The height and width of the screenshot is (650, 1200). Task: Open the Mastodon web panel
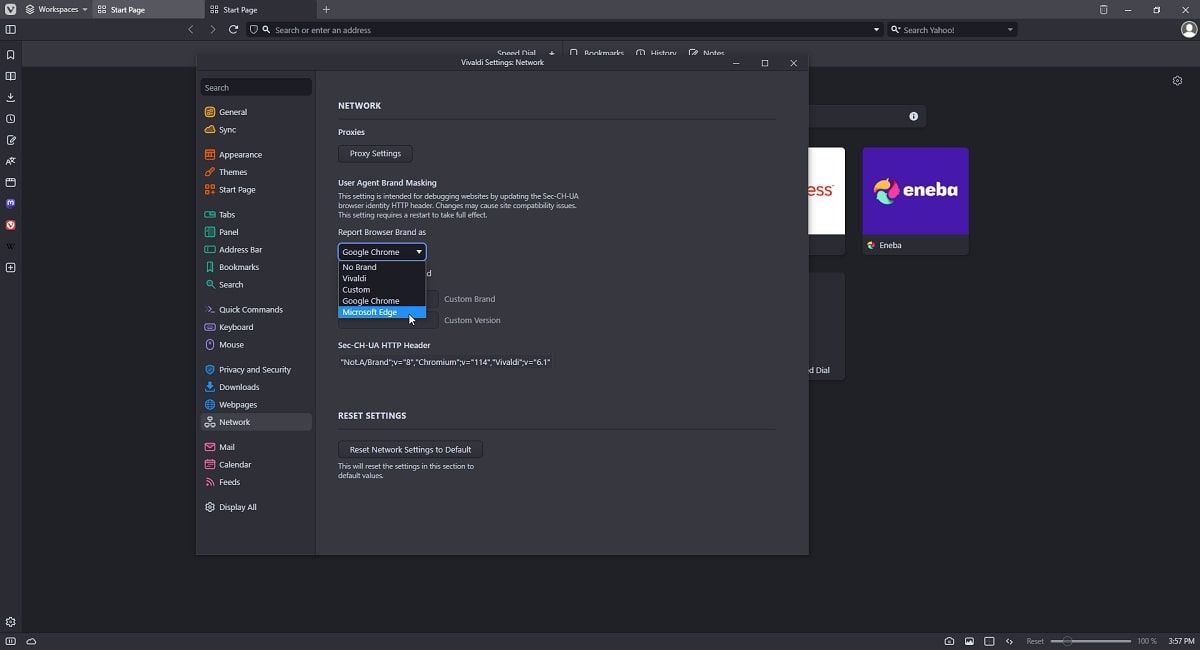pyautogui.click(x=10, y=203)
